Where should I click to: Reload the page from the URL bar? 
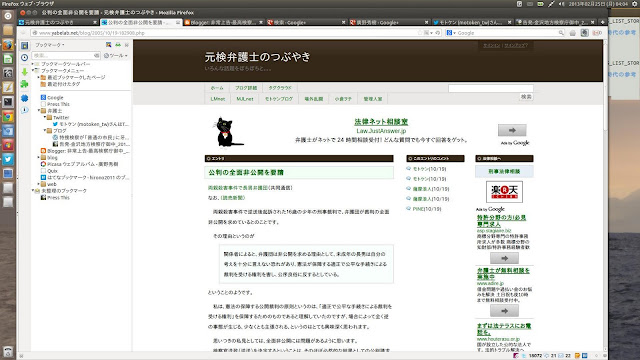point(437,33)
